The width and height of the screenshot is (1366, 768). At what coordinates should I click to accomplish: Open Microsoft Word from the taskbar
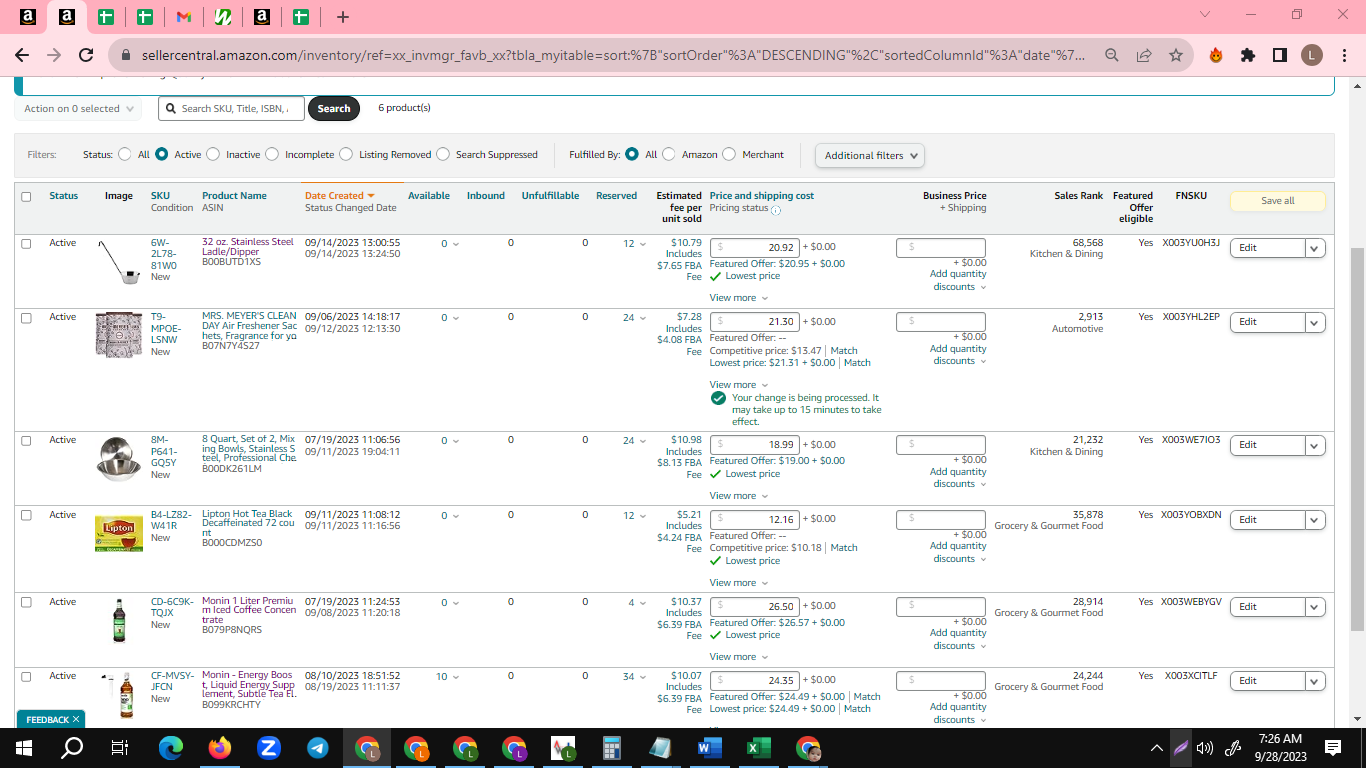pyautogui.click(x=709, y=747)
